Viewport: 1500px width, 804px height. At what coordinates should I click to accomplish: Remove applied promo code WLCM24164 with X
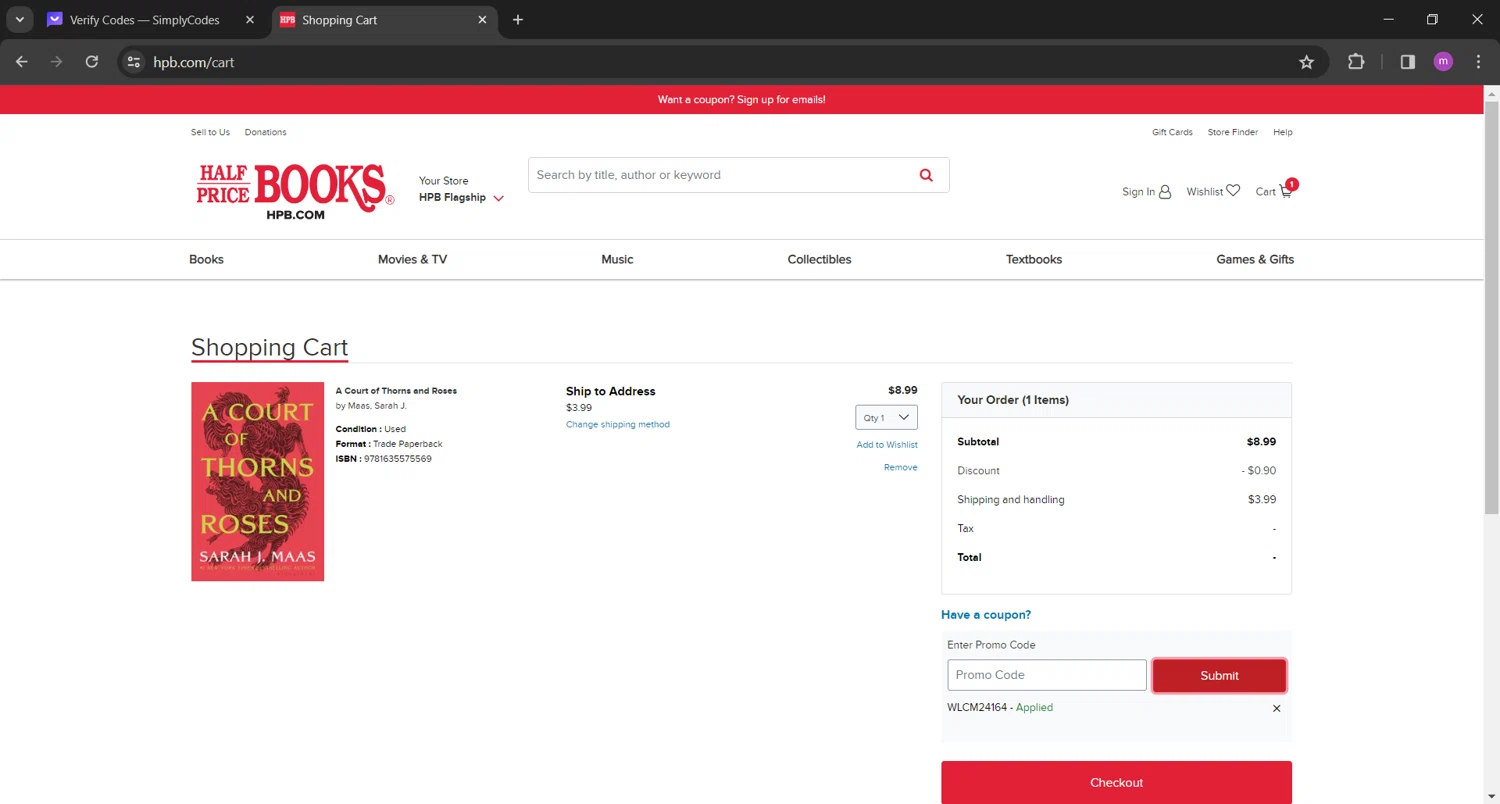click(1276, 708)
